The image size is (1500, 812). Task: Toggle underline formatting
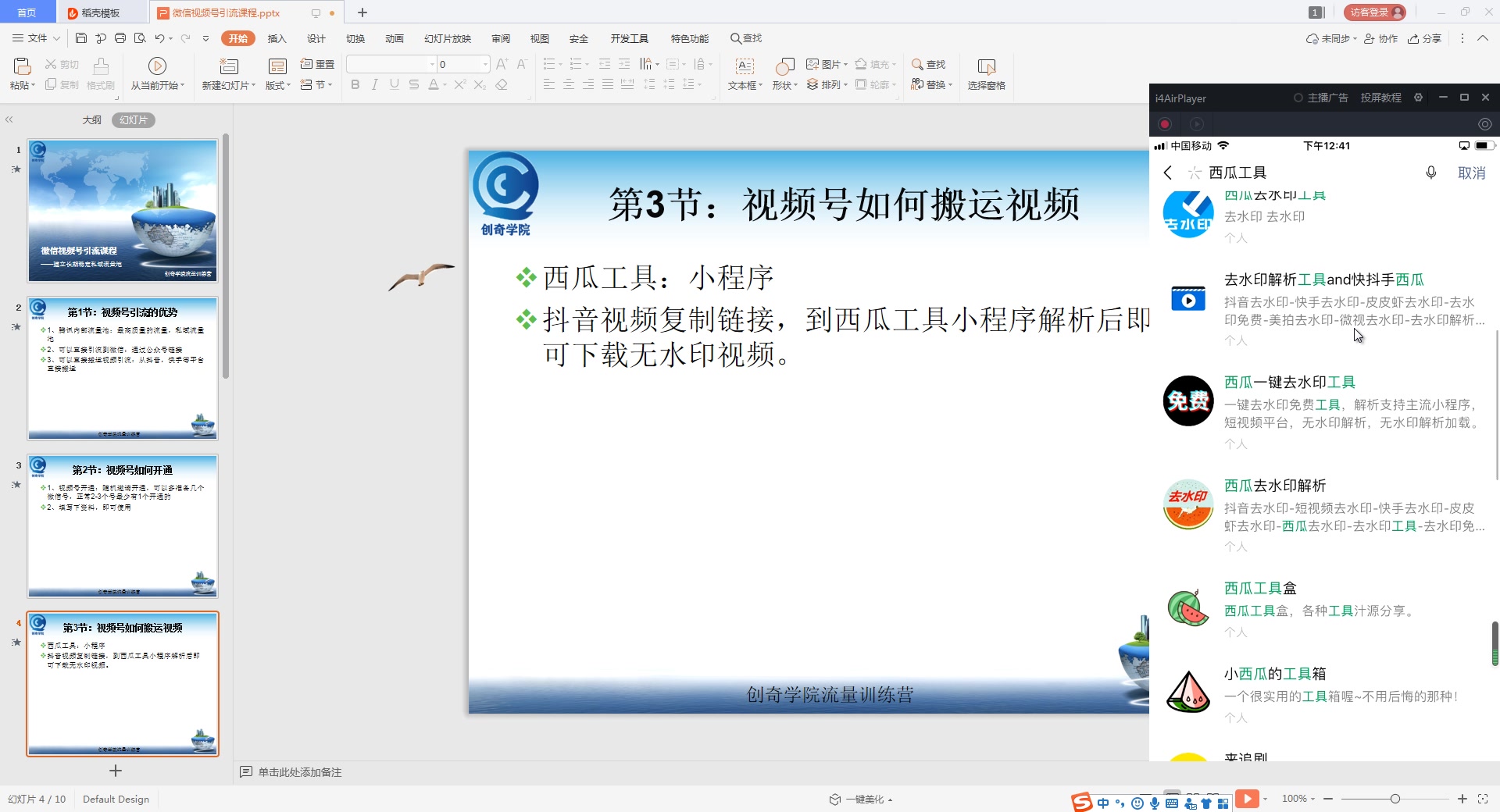pos(395,84)
